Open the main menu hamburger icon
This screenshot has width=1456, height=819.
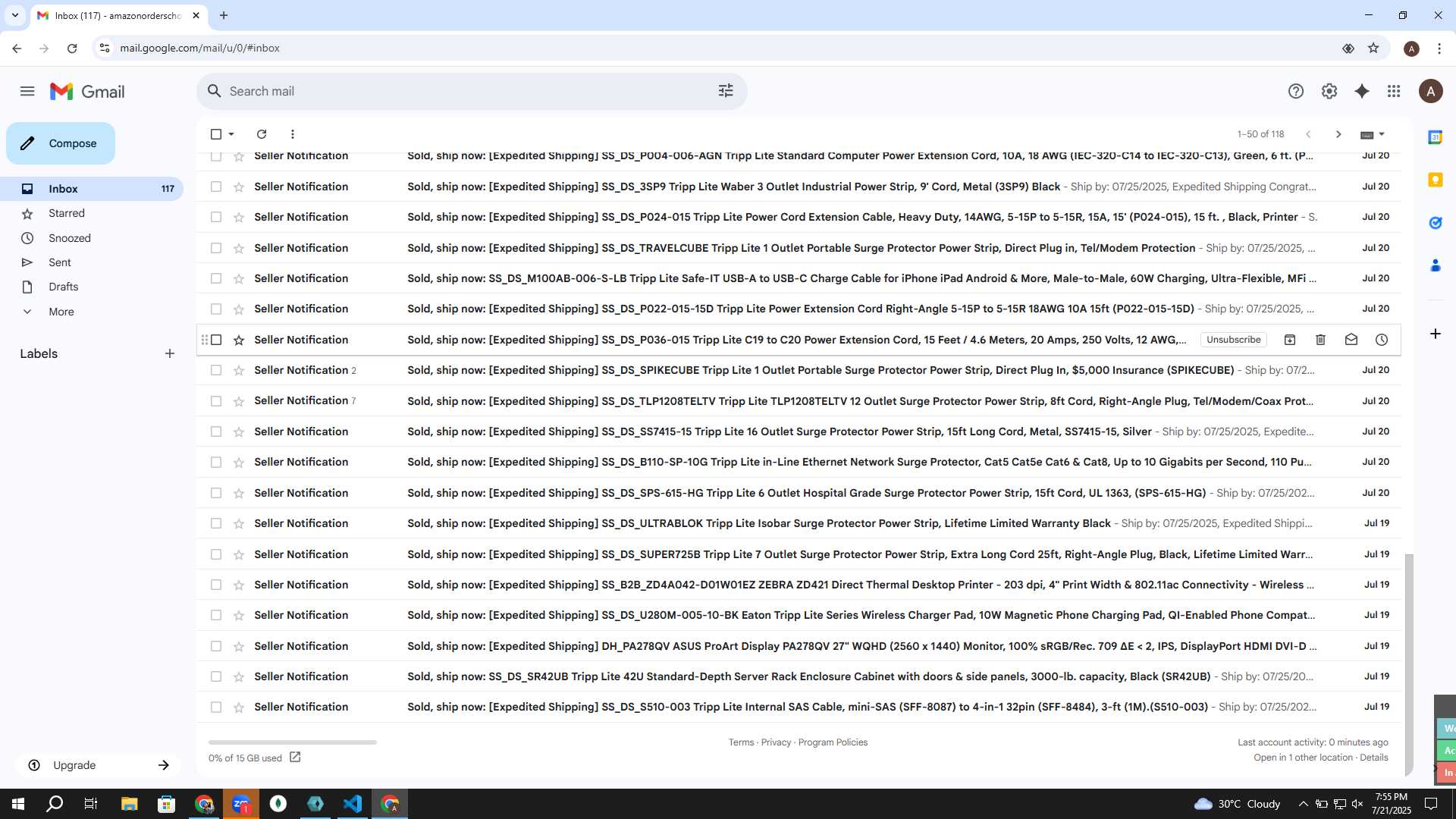click(27, 92)
